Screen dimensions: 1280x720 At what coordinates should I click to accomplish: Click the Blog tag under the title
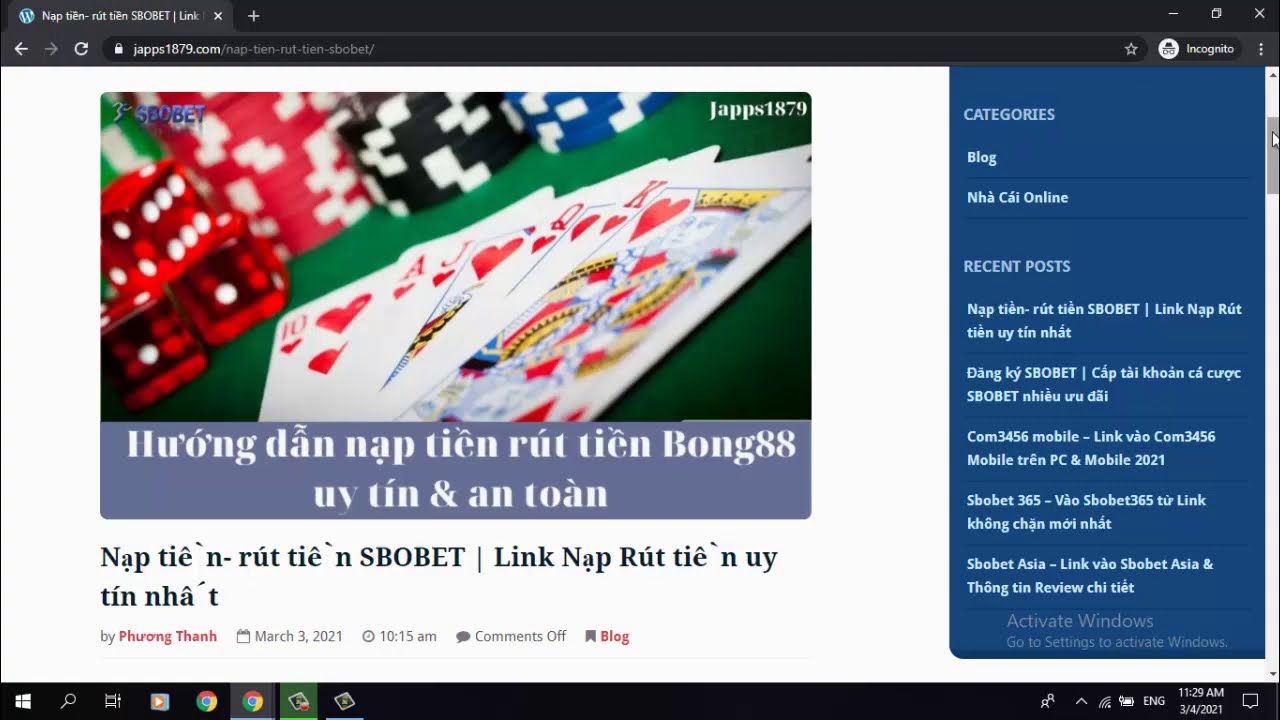point(614,636)
